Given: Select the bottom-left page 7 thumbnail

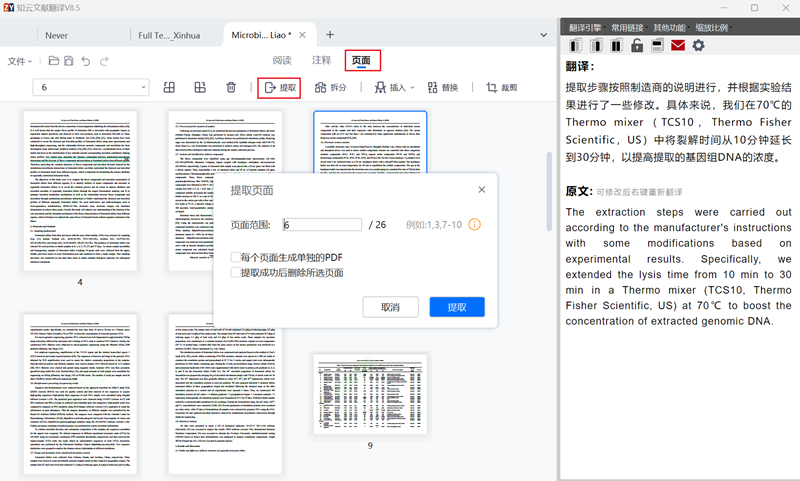Looking at the screenshot, I should [x=80, y=394].
